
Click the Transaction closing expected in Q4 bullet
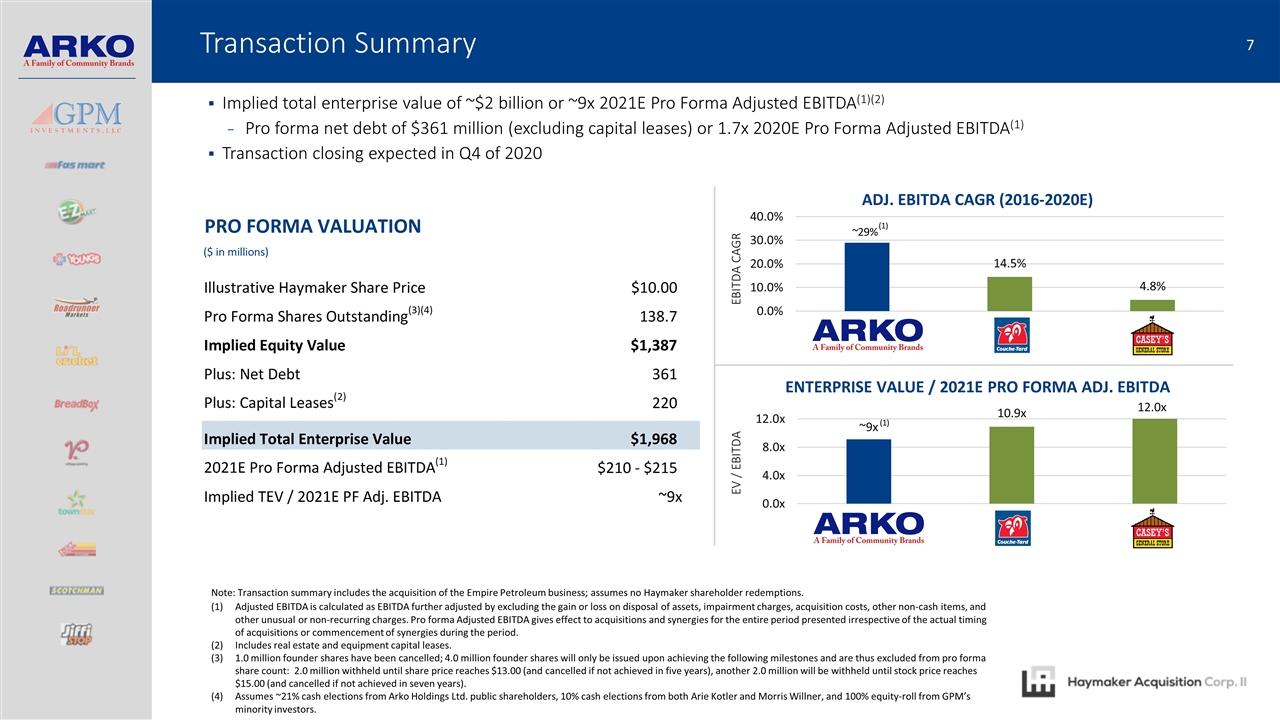pyautogui.click(x=383, y=153)
